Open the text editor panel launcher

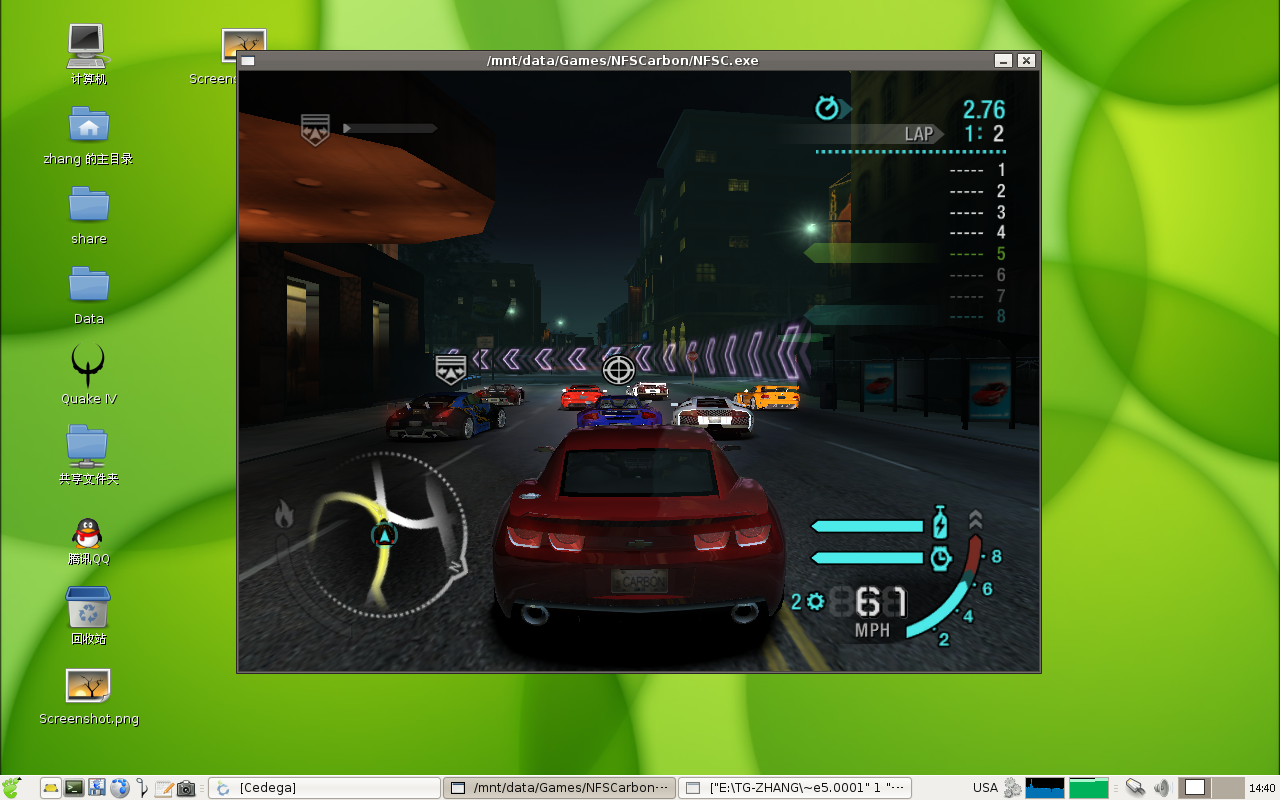(x=163, y=788)
